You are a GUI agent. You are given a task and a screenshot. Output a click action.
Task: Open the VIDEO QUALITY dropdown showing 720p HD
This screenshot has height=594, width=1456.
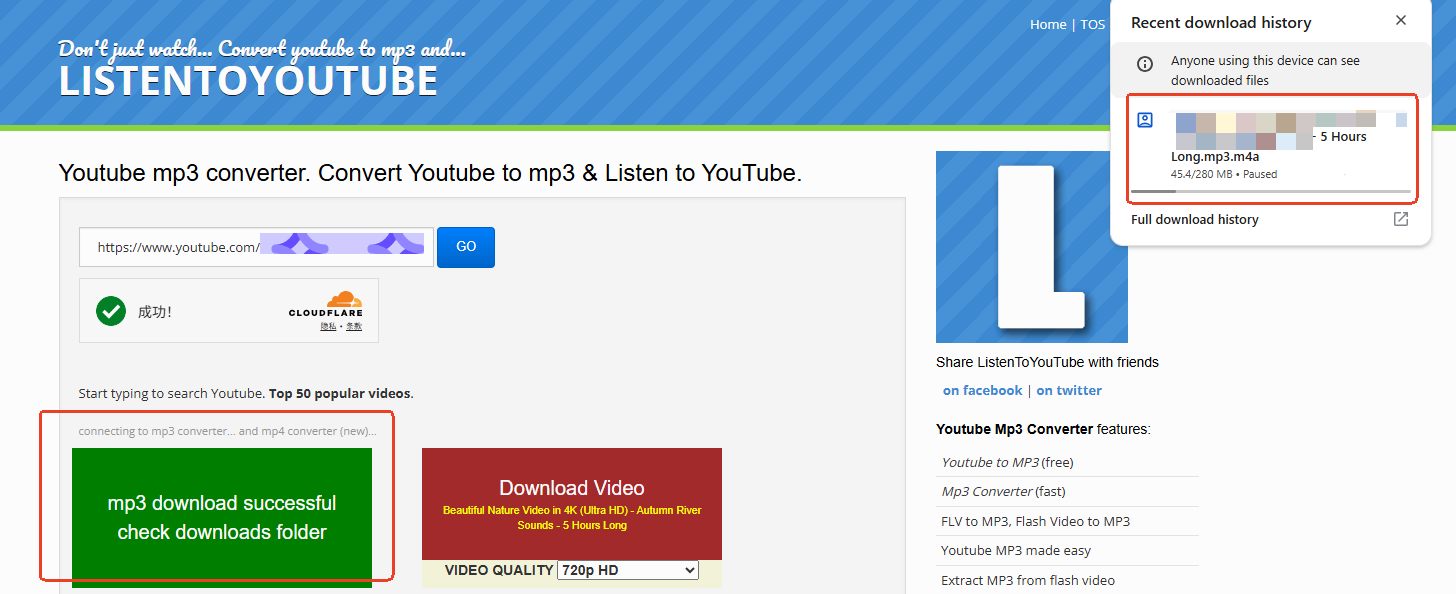(628, 570)
